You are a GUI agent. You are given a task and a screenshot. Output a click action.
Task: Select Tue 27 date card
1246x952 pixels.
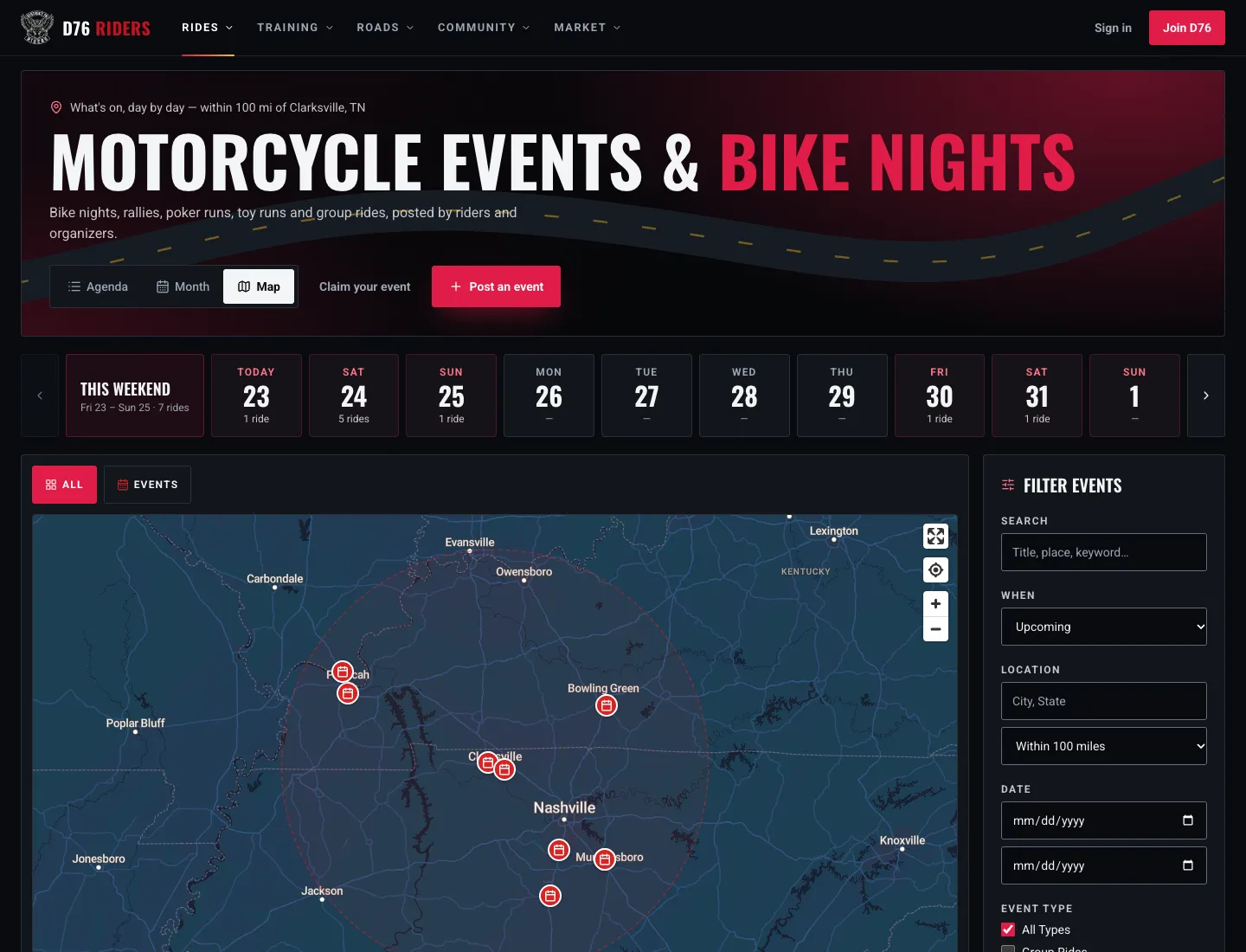(646, 396)
